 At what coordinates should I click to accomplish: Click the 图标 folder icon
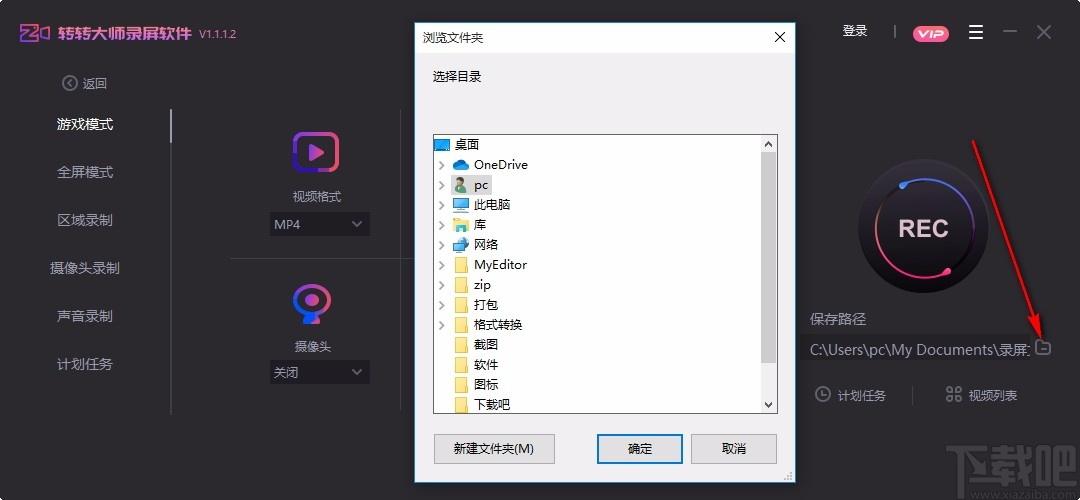(x=461, y=384)
